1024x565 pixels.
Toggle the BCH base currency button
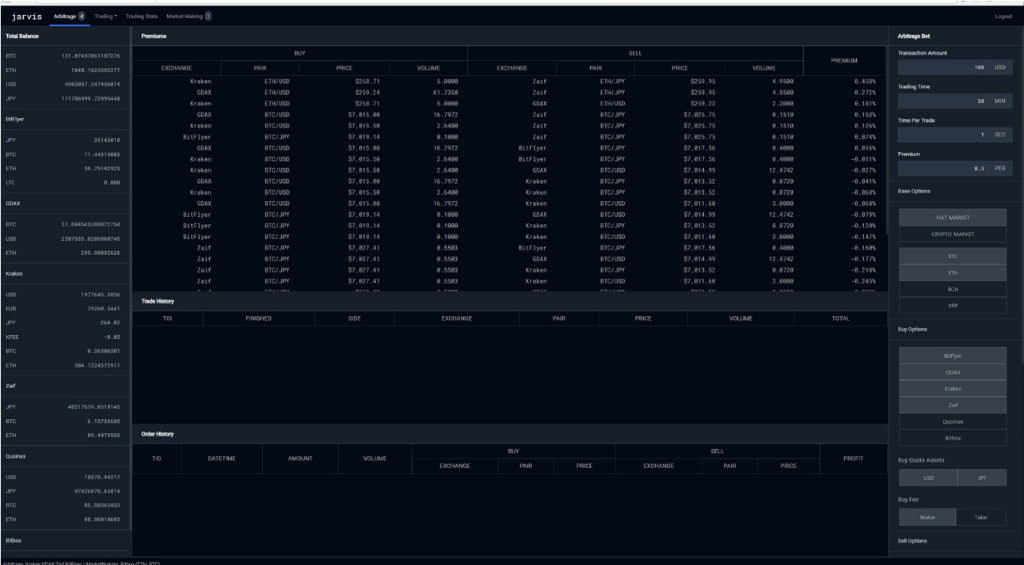952,288
